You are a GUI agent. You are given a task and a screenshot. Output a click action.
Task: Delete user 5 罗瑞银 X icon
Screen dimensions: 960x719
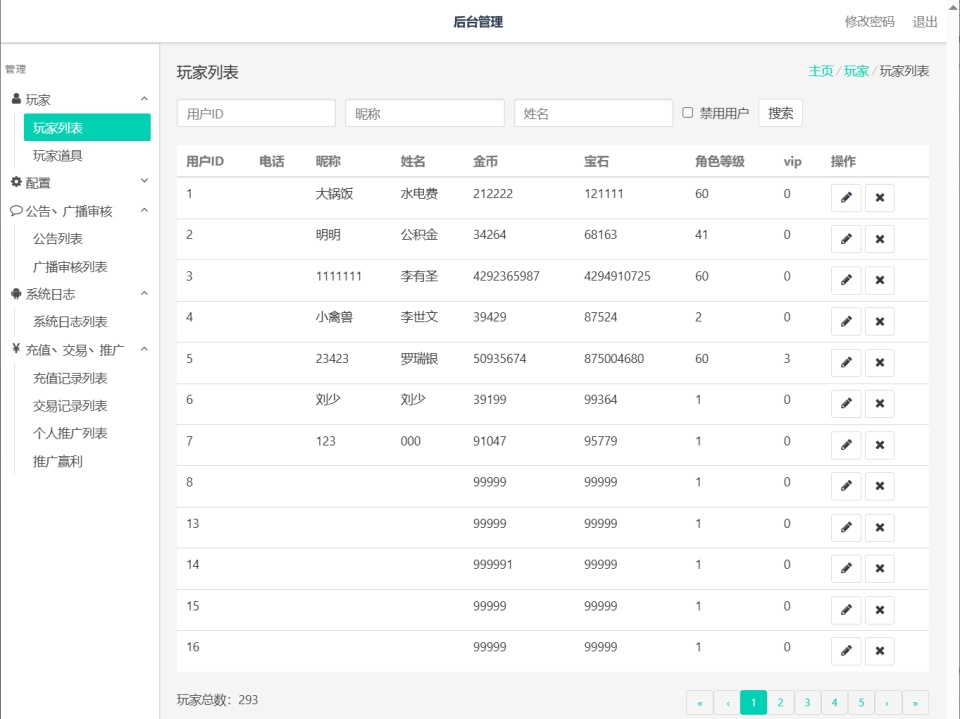pyautogui.click(x=880, y=363)
